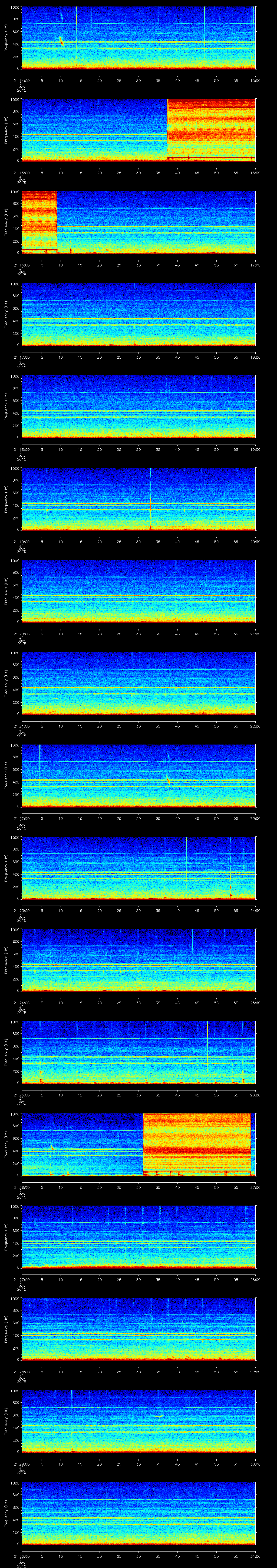Select the spectrogram panel starting at 21:29:00
This screenshot has height=1568, width=277.
coord(138,1421)
